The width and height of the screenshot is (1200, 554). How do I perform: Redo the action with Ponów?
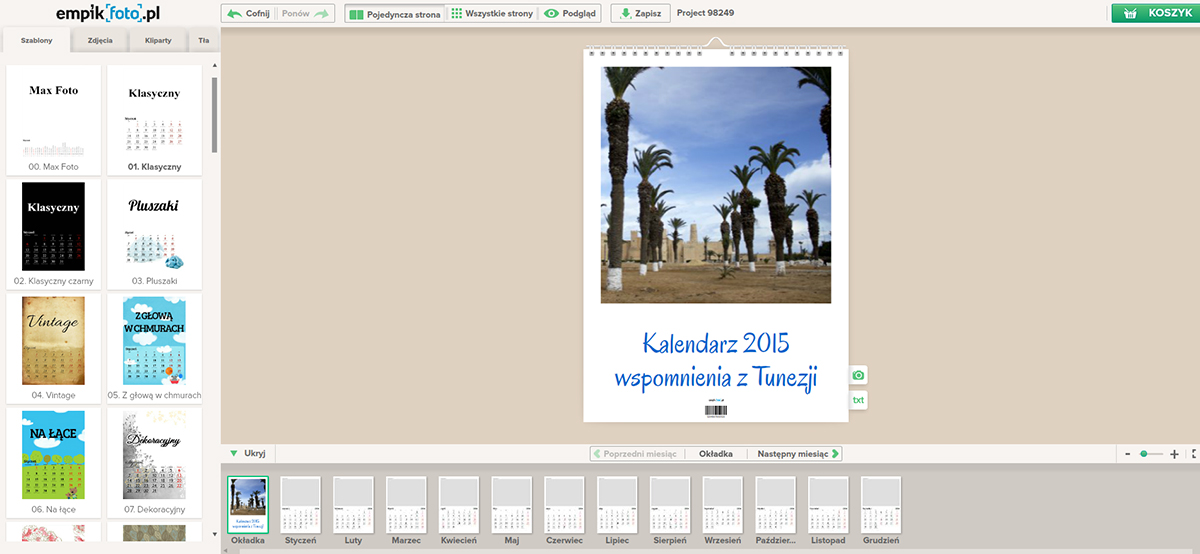click(x=305, y=14)
